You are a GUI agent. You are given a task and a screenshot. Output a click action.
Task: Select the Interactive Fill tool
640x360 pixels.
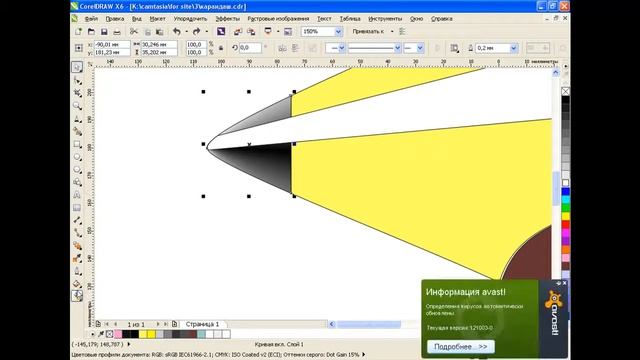point(77,296)
